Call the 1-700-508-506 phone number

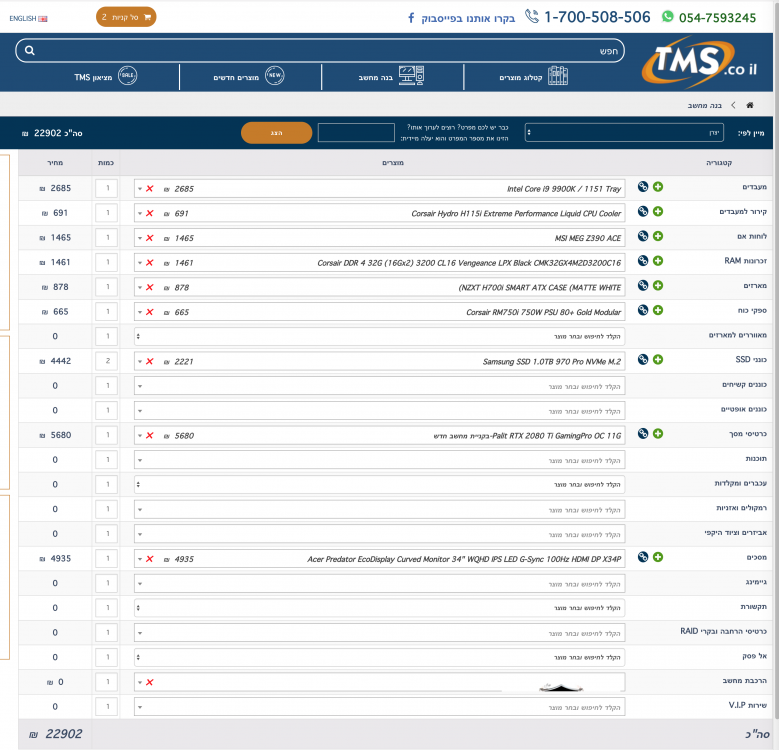click(588, 17)
